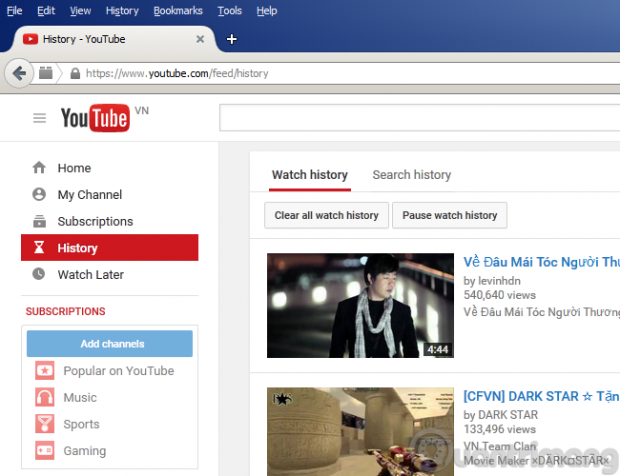Click the YouTube search input field
Viewport: 620px width, 476px height.
420,117
